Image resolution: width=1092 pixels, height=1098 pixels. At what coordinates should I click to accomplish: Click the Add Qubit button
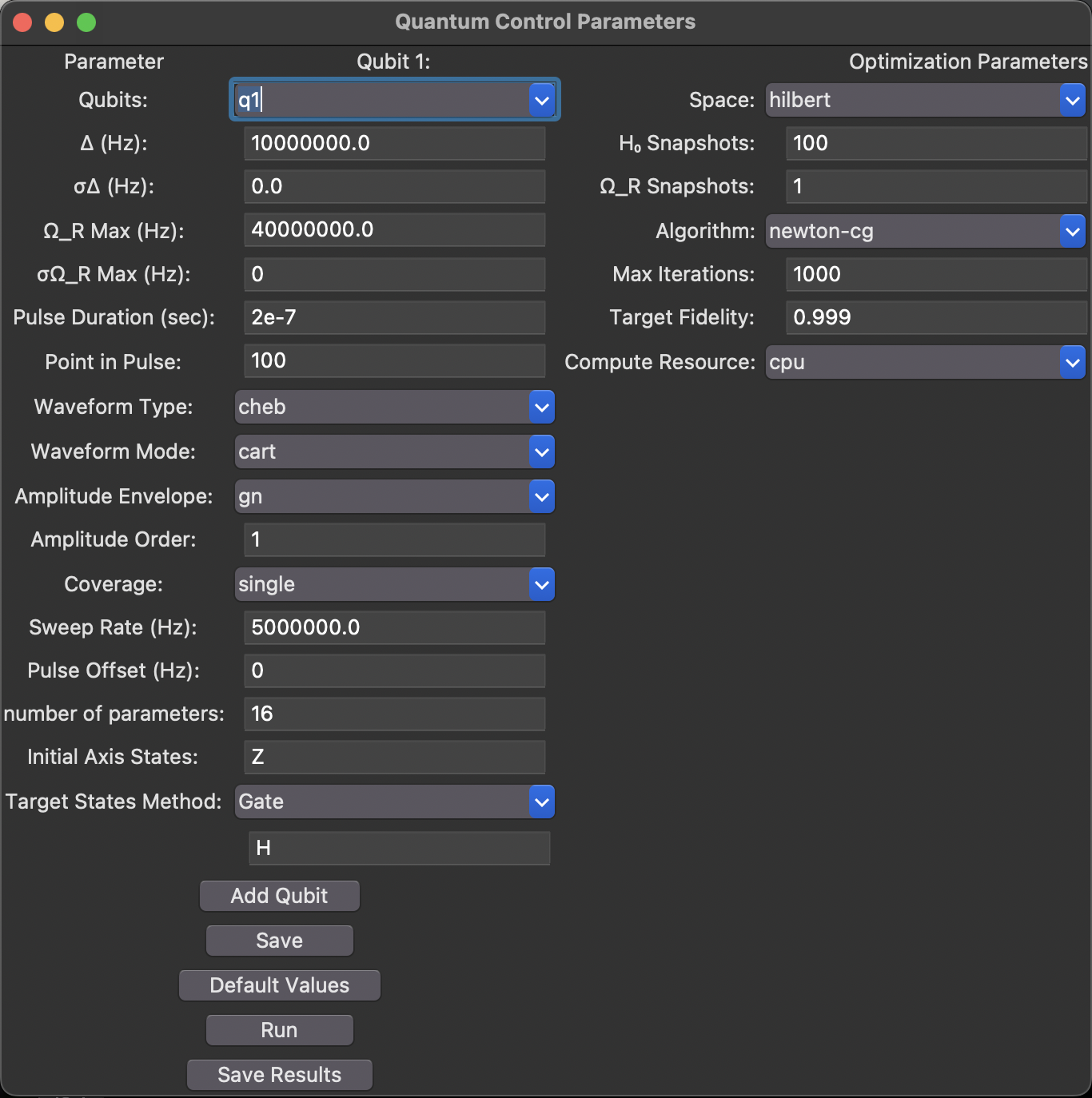(280, 896)
